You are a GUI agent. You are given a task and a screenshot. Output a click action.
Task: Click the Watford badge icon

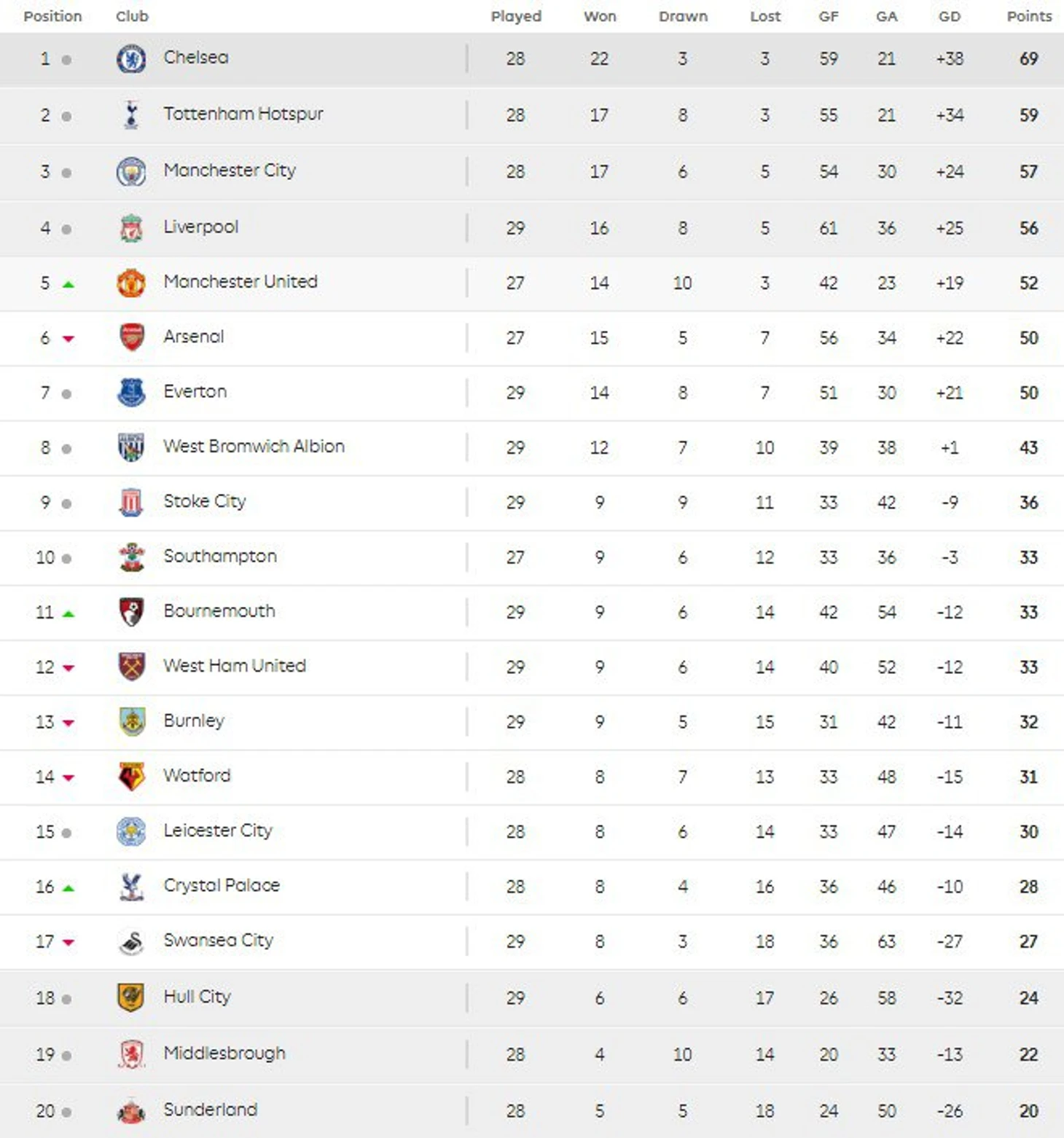click(x=131, y=777)
